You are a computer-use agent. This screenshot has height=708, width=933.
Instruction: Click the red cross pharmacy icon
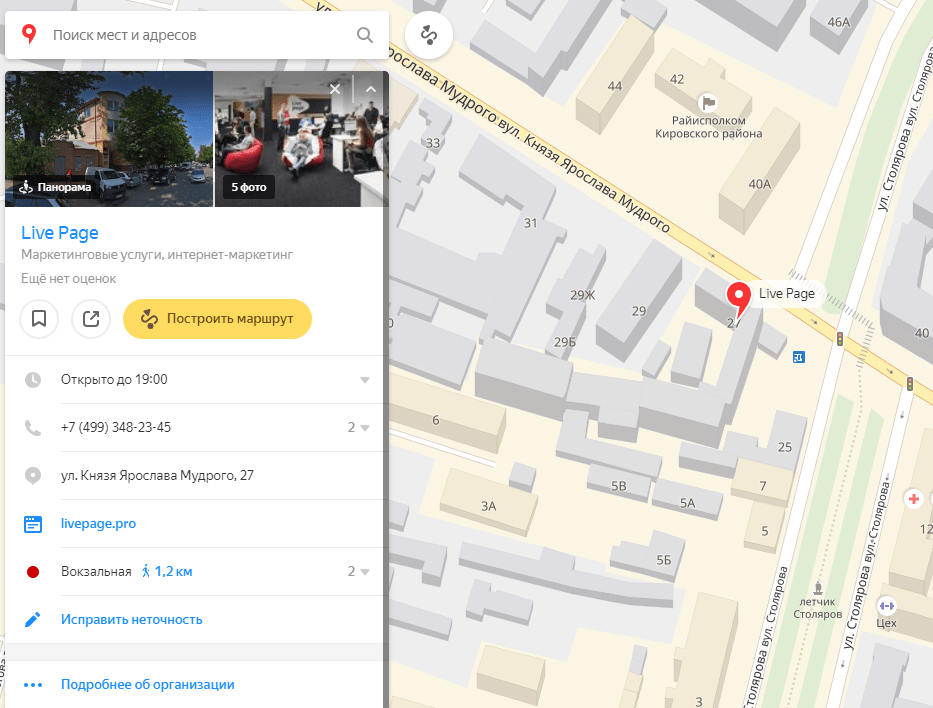[x=913, y=499]
